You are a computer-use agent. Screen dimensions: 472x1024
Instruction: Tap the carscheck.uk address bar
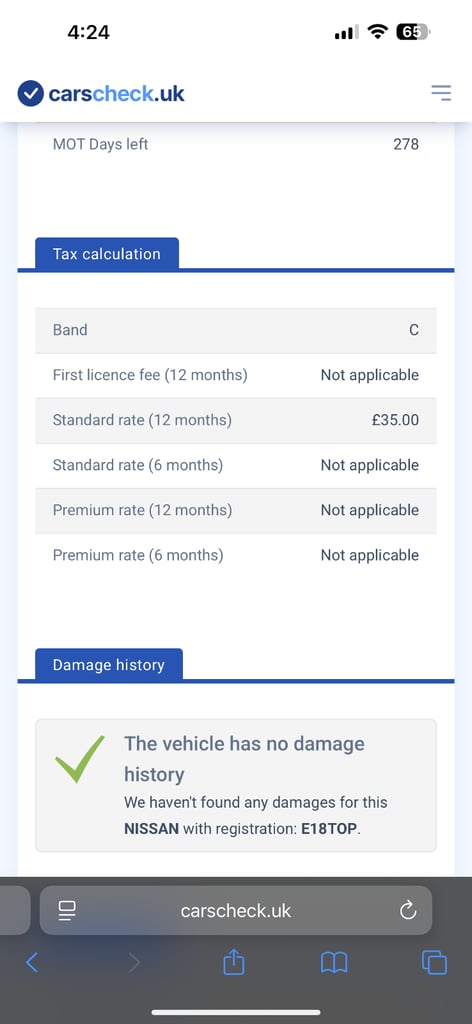[236, 910]
